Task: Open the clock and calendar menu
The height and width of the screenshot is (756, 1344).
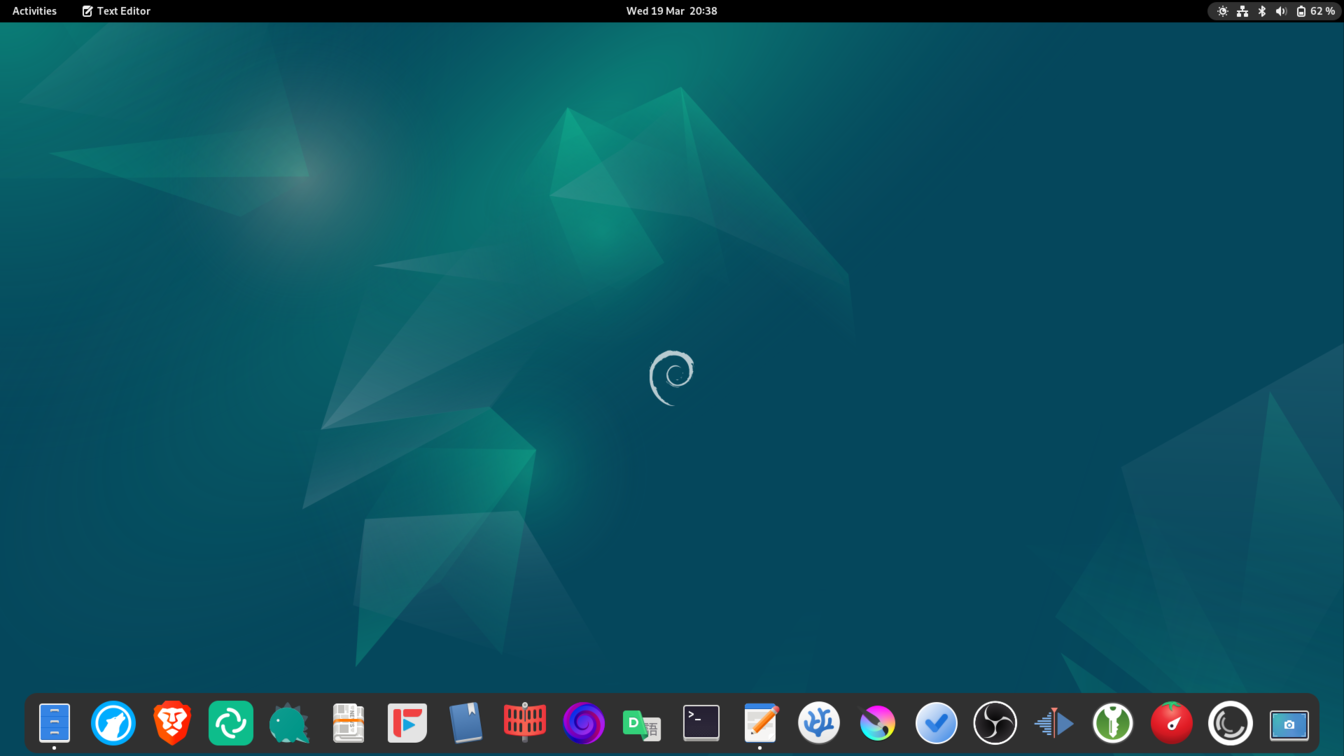Action: 671,11
